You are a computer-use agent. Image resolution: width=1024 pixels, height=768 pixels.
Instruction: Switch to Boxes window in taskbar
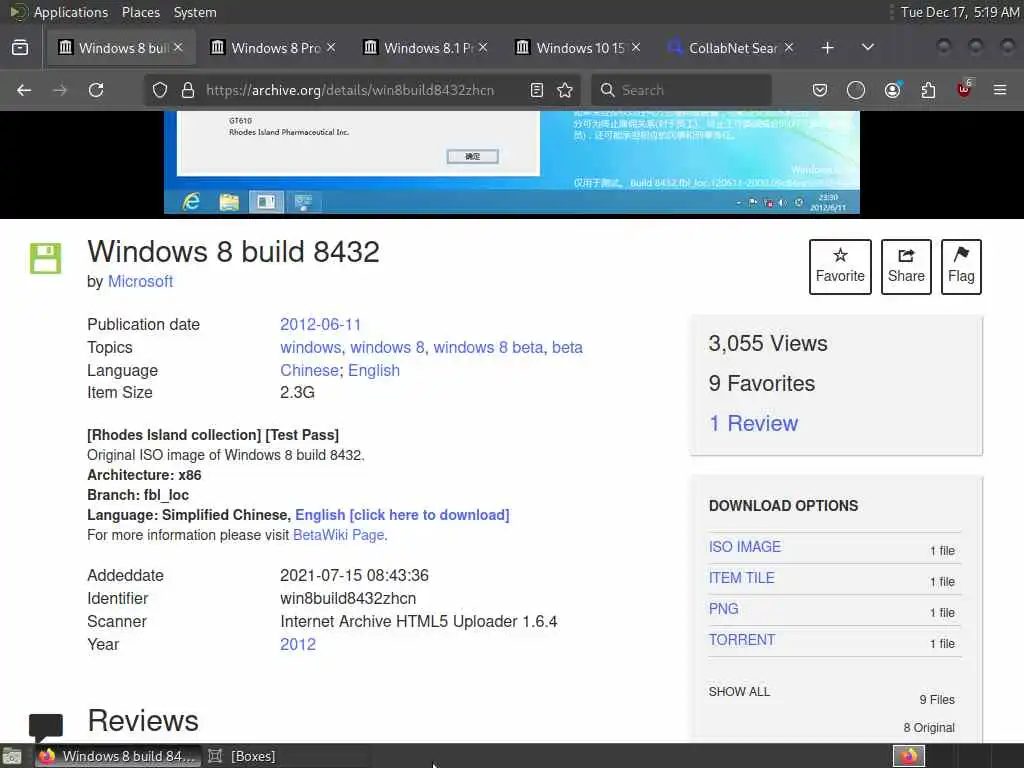(x=243, y=756)
